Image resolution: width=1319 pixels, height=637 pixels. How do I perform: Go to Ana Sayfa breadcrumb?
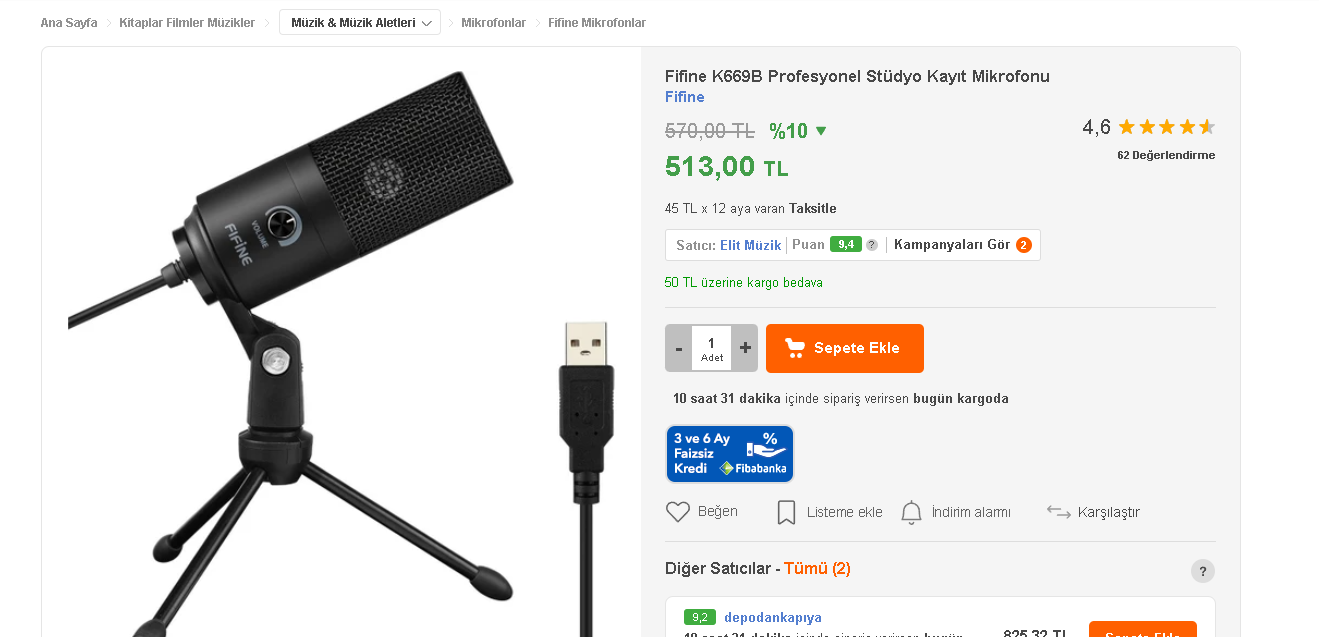(x=69, y=22)
